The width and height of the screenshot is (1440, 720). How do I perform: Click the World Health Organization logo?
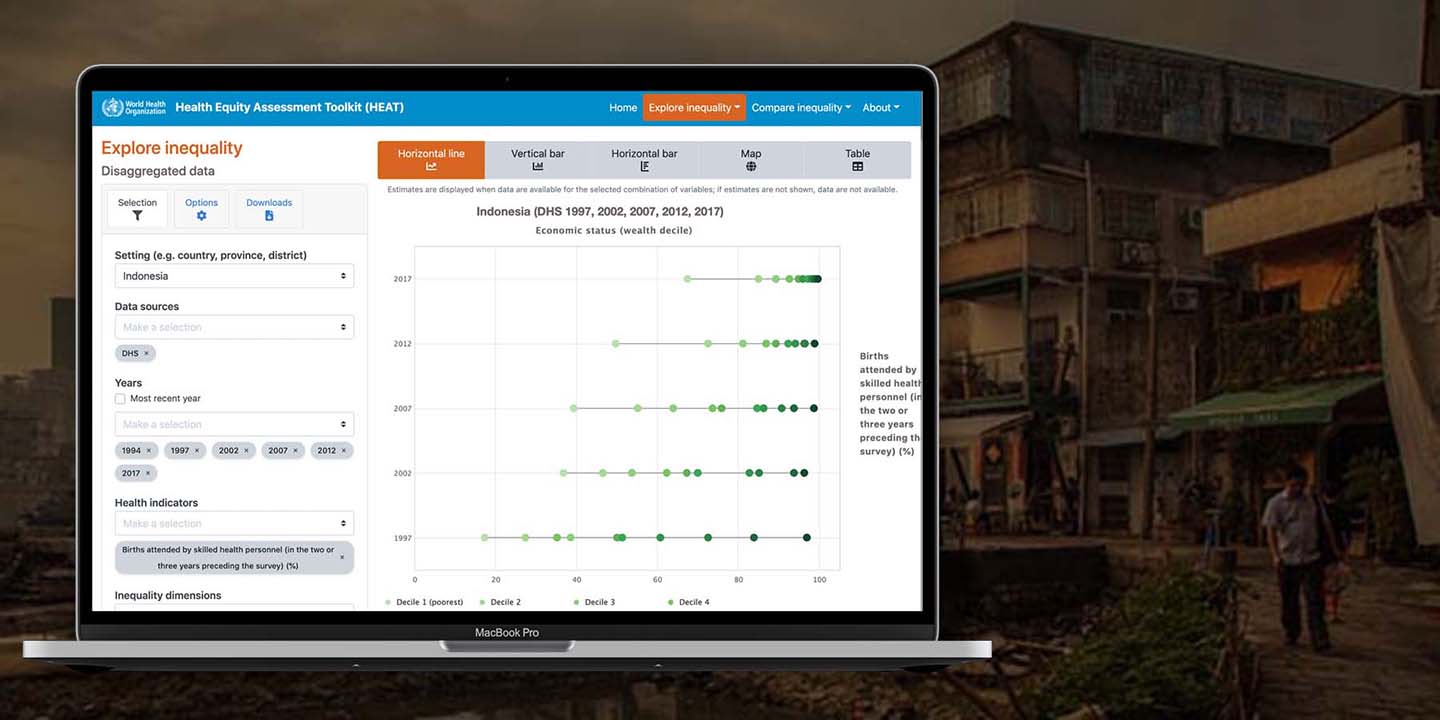coord(134,107)
